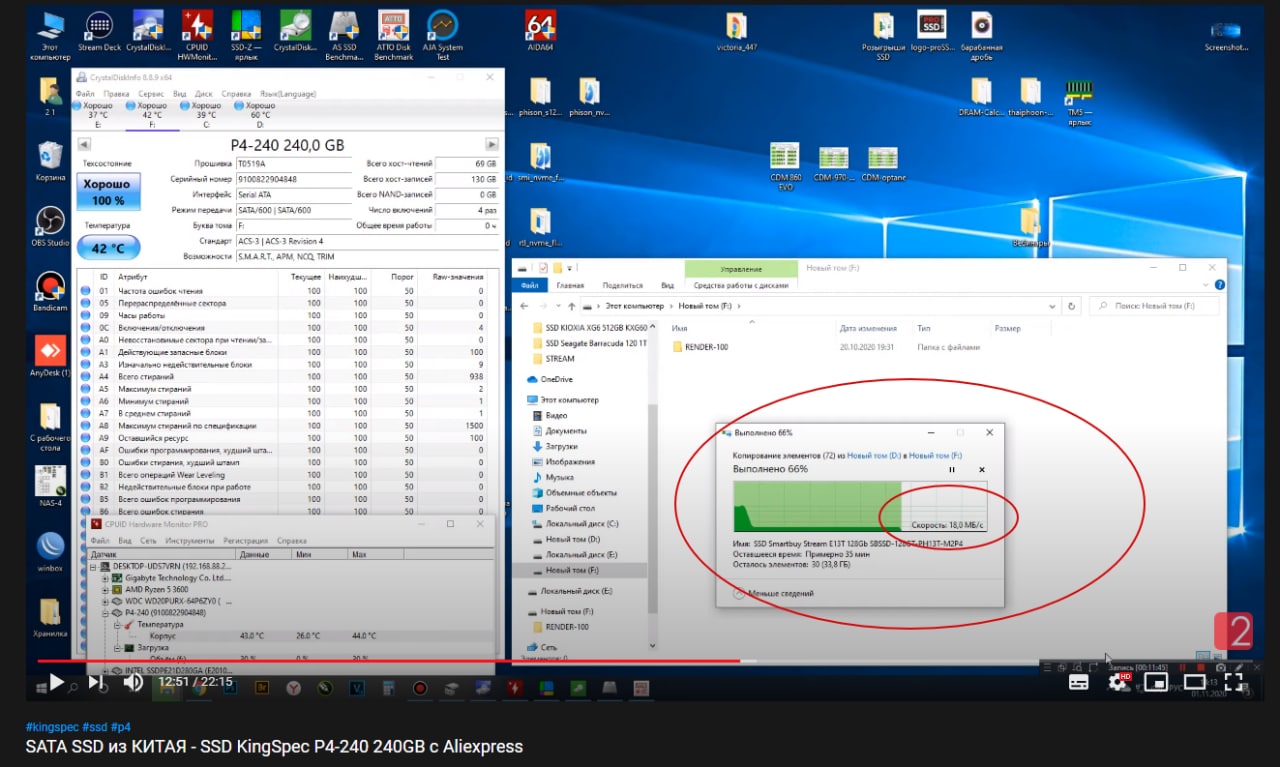Open Средства работы с дисками tab

741,285
